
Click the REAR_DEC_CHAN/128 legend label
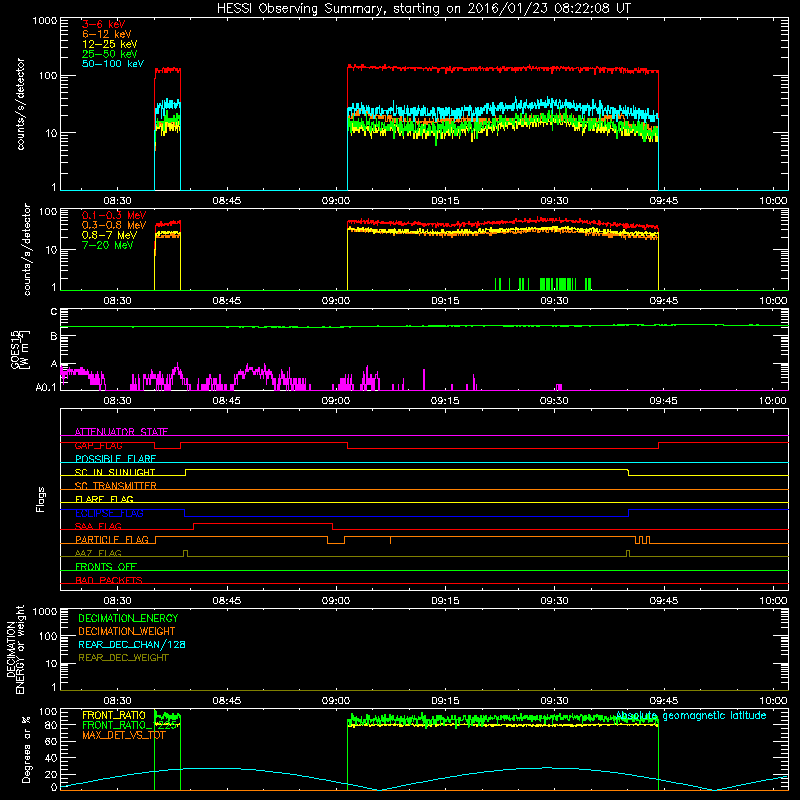click(132, 644)
